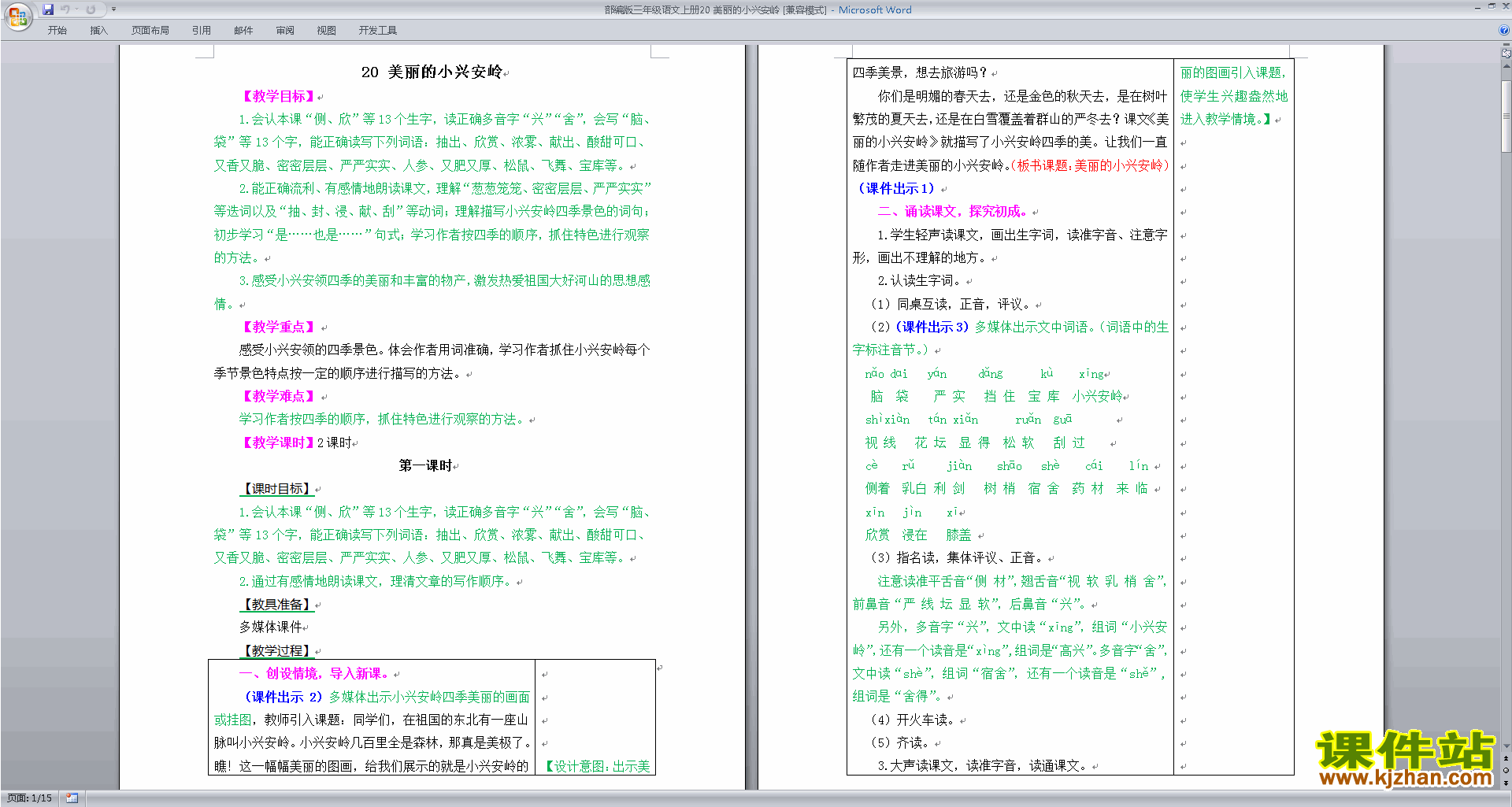Click the 【教学难点】 heading
The height and width of the screenshot is (807, 1512).
coord(278,396)
